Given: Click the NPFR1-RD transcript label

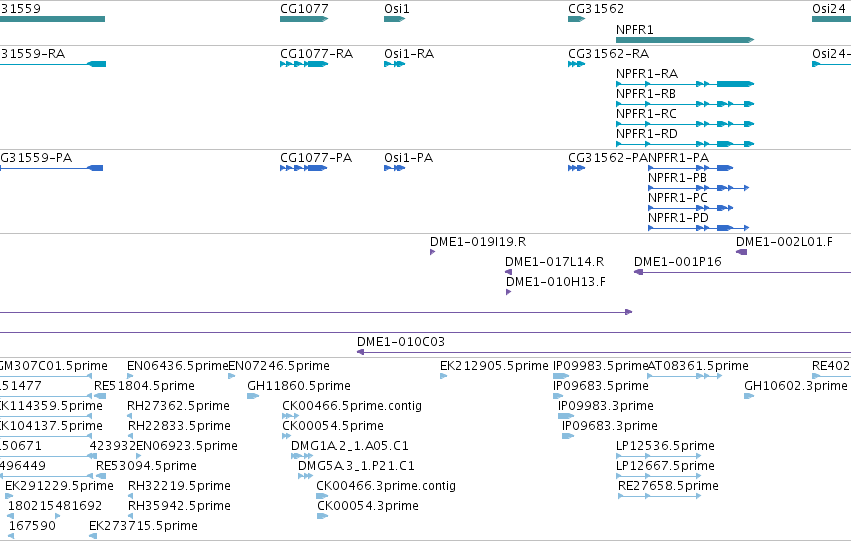Looking at the screenshot, I should pyautogui.click(x=646, y=133).
